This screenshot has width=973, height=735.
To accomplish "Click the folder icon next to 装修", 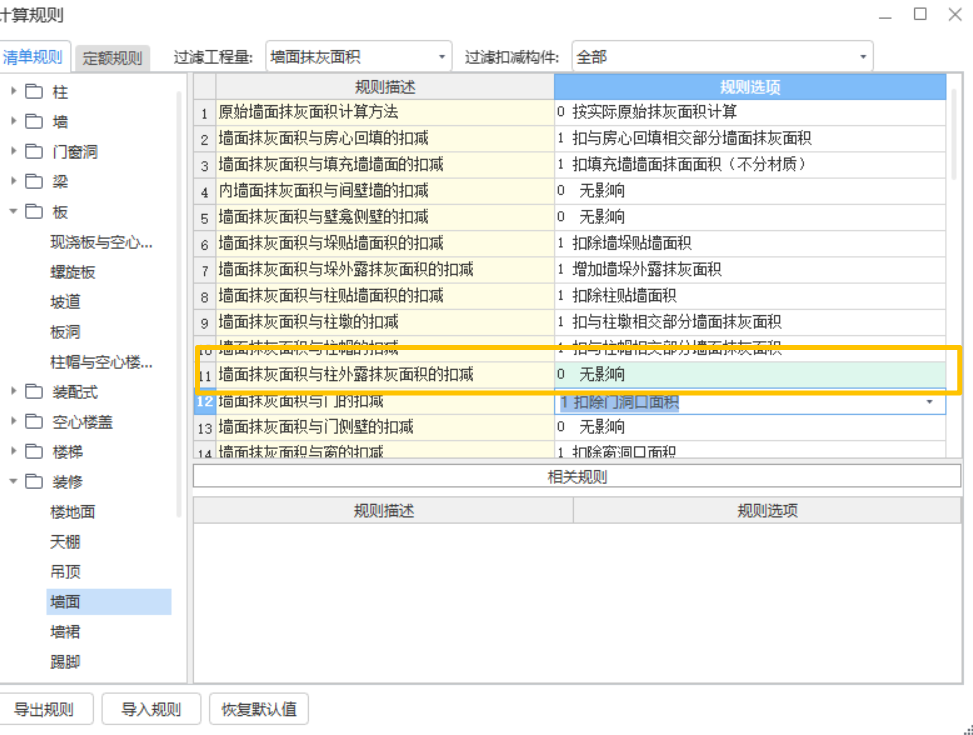I will 34,481.
